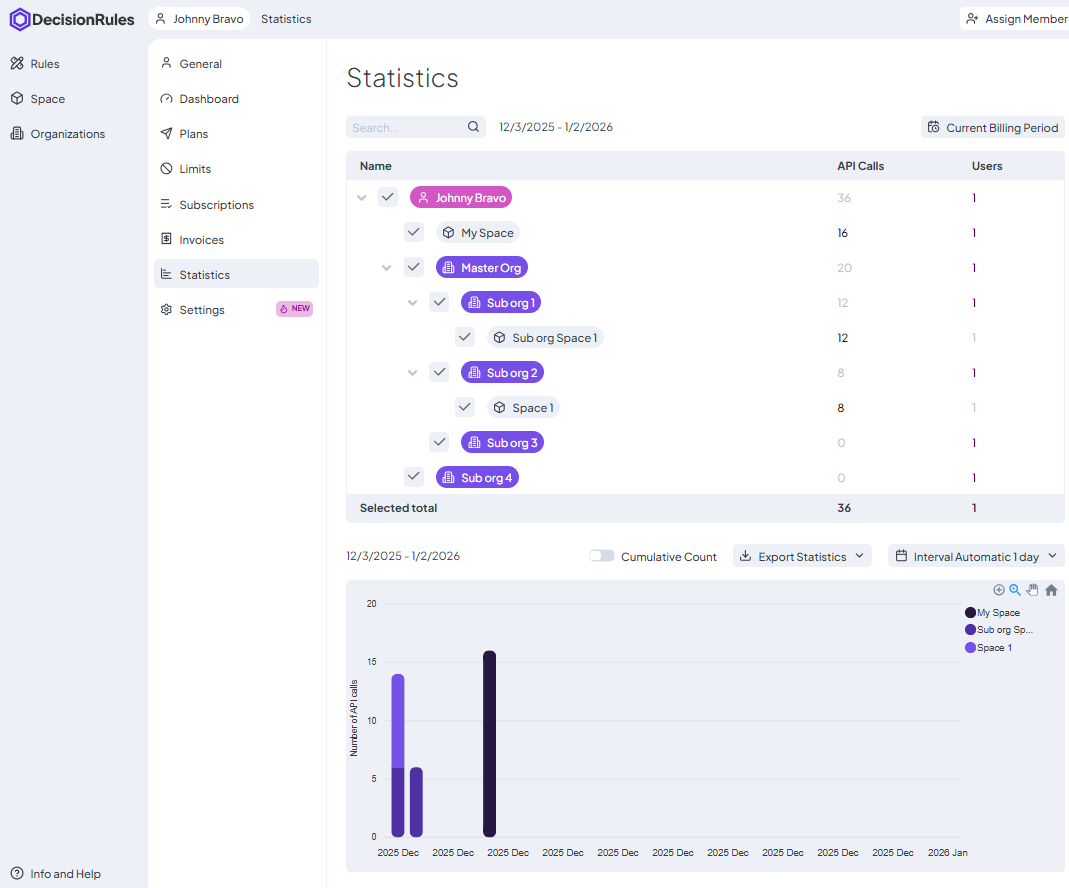Go to Subscriptions in the sidebar
This screenshot has width=1069, height=888.
[216, 205]
